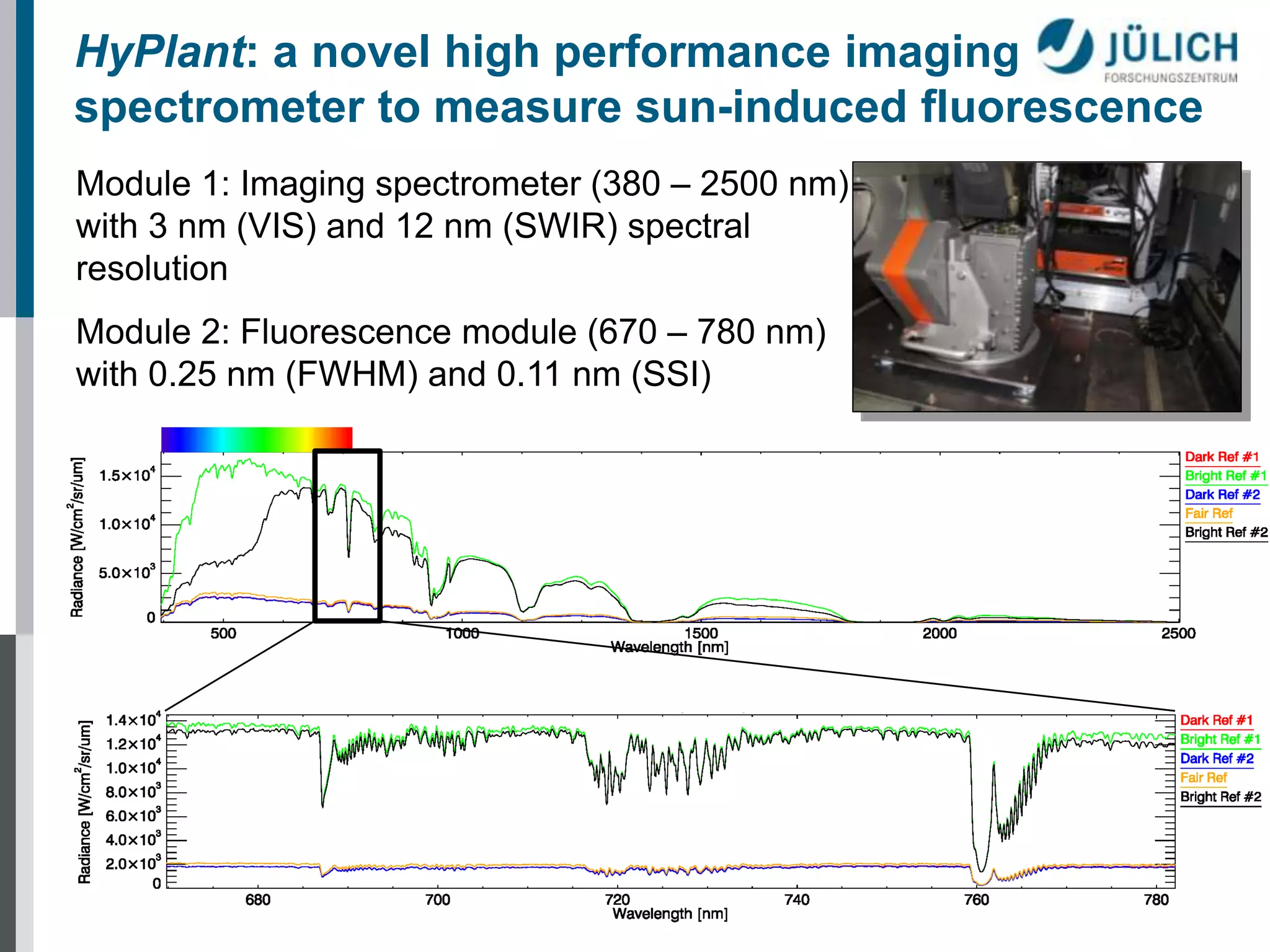
Task: Click the HyPlant instrument photo
Action: 1047,287
